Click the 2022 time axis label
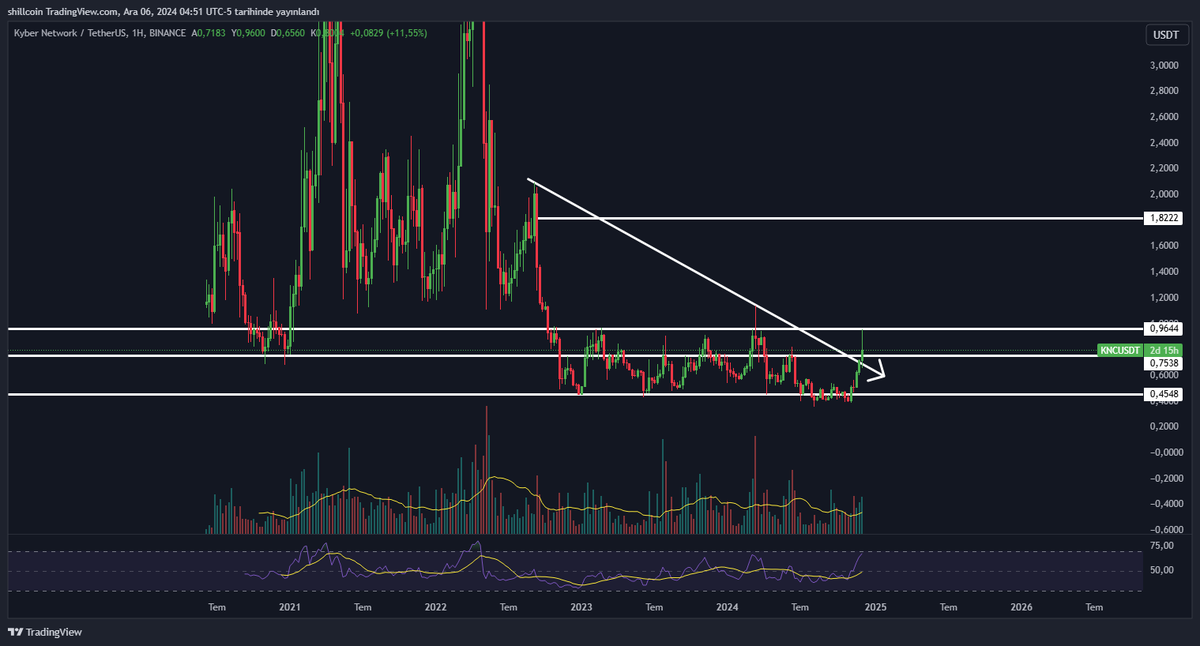This screenshot has width=1200, height=646. (435, 607)
